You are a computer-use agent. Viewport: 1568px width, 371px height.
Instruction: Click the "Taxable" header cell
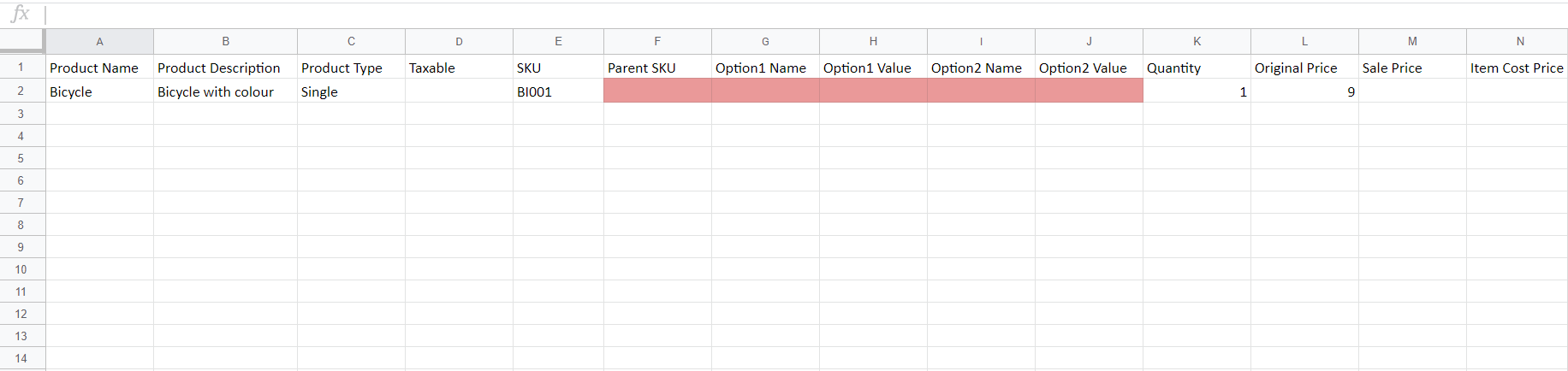[459, 68]
